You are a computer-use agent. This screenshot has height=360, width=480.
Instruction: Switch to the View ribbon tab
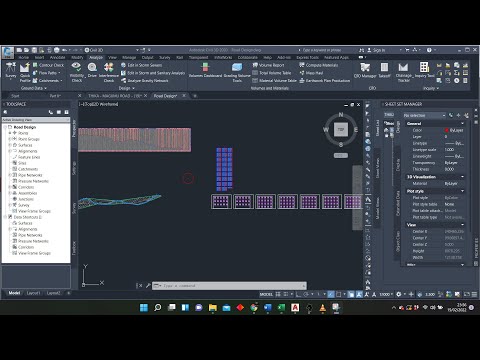[x=112, y=58]
